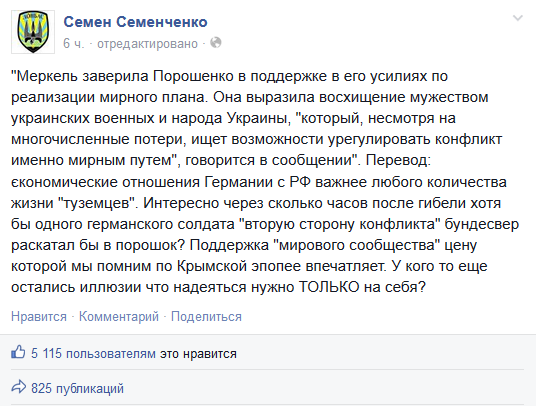Show the '5 115 пользователям' likers list
This screenshot has width=536, height=407.
click(x=93, y=353)
